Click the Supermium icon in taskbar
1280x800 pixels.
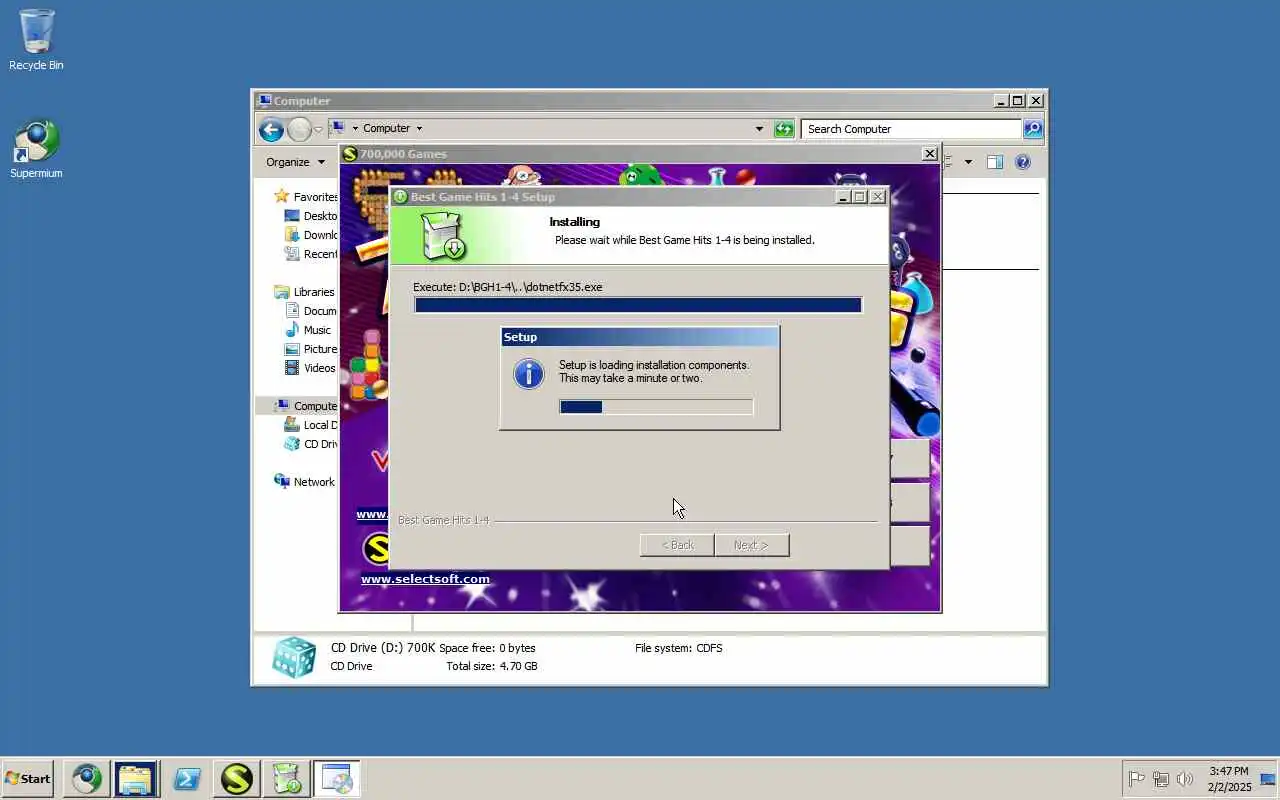(86, 778)
